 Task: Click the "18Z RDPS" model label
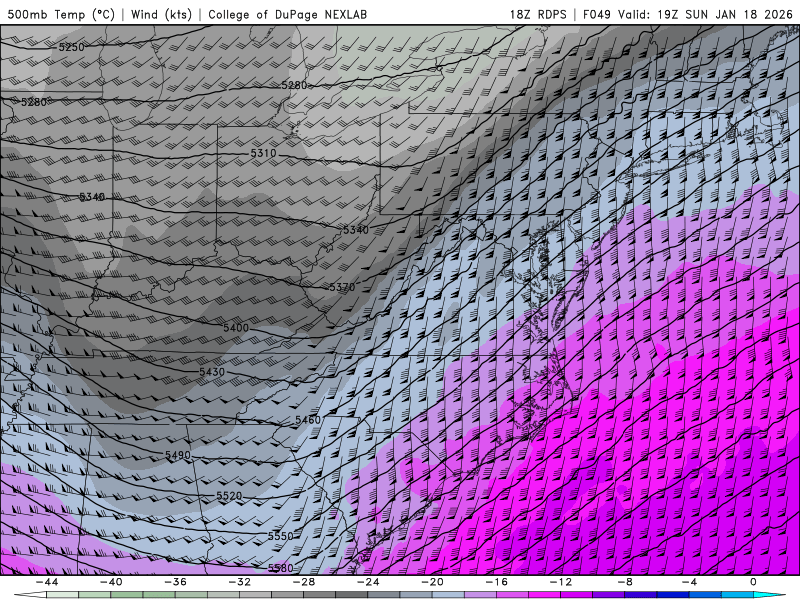point(538,14)
